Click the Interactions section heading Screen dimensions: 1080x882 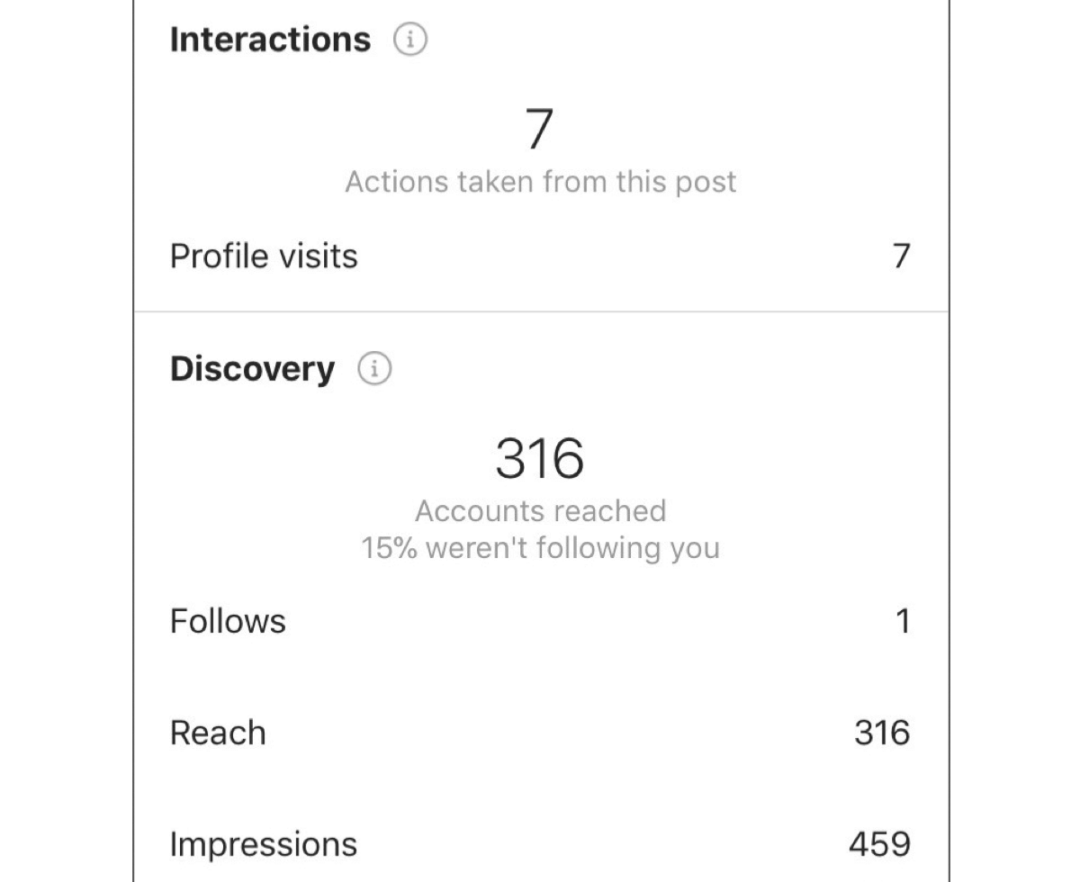(x=270, y=39)
